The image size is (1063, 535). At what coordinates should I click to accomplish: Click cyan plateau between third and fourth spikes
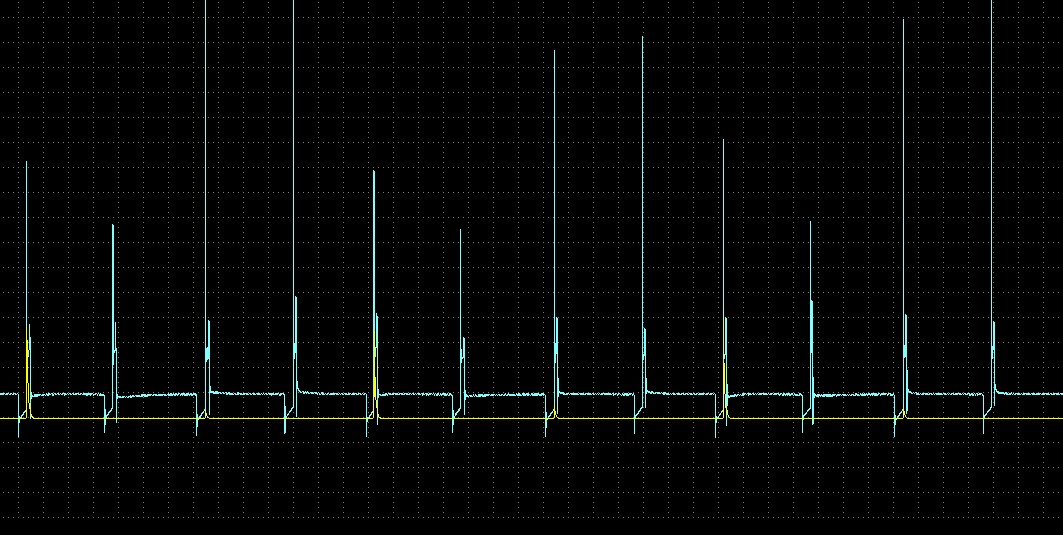[x=250, y=392]
